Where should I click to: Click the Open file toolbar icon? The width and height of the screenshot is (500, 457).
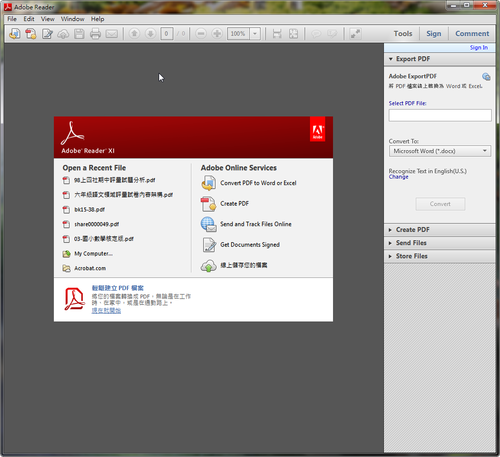(x=15, y=34)
